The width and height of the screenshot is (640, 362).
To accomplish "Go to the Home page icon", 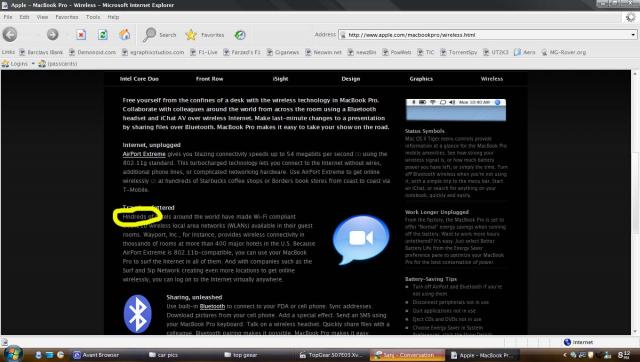I will (124, 34).
